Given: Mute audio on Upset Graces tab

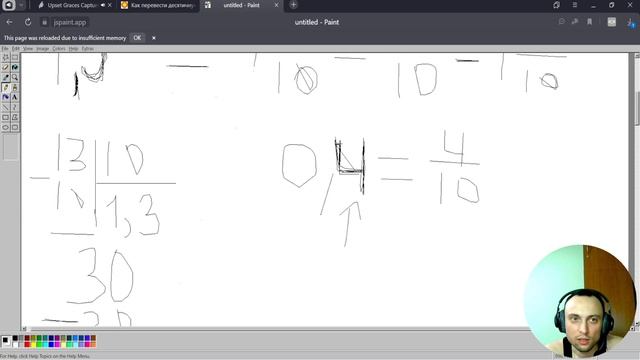Looking at the screenshot, I should point(102,5).
